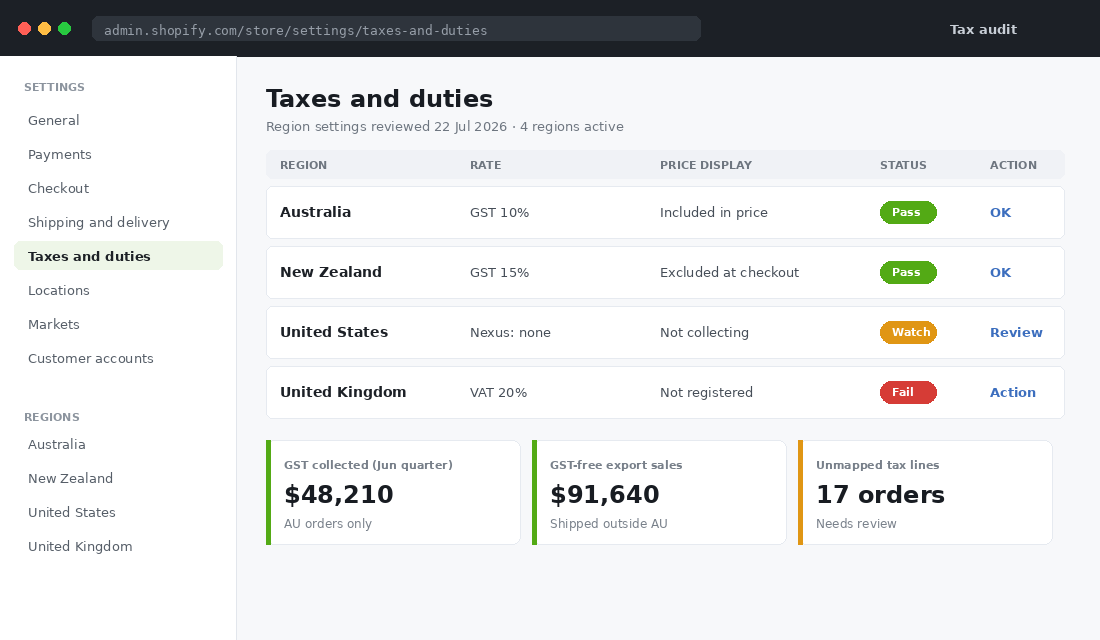This screenshot has width=1100, height=640.
Task: Click REGION column header
Action: (x=303, y=165)
